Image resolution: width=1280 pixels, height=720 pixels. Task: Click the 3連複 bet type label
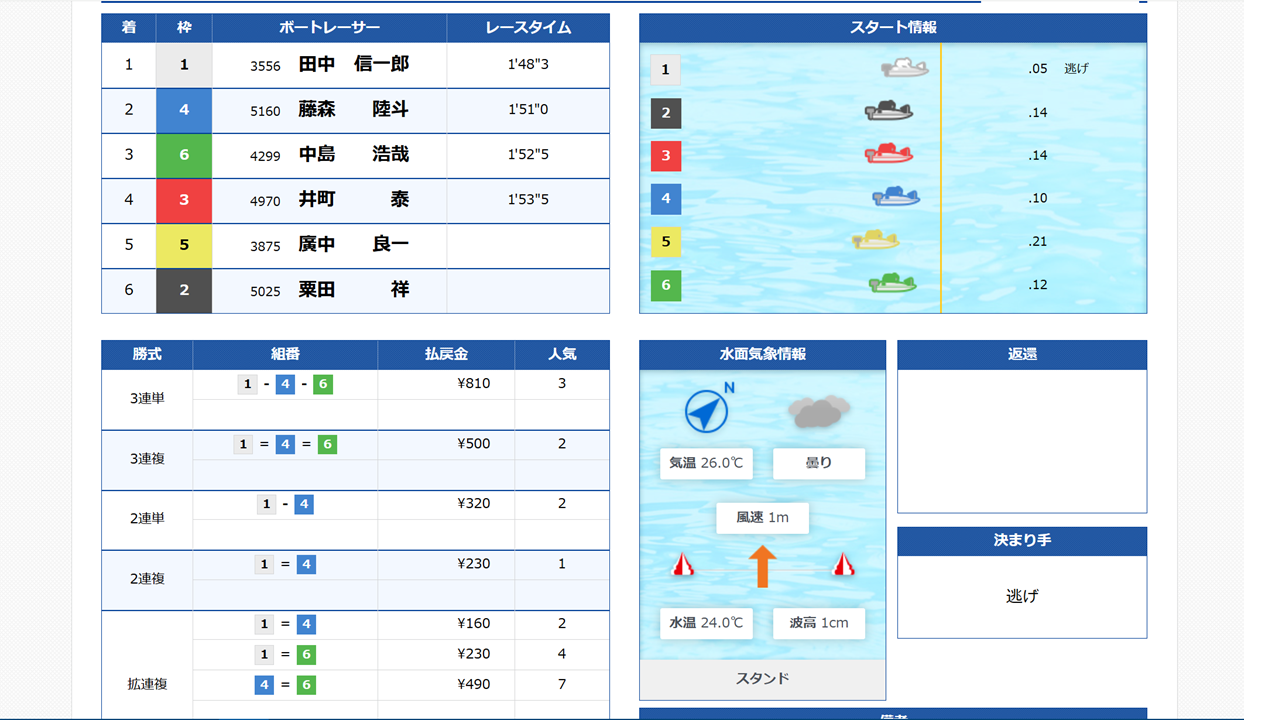tap(147, 459)
